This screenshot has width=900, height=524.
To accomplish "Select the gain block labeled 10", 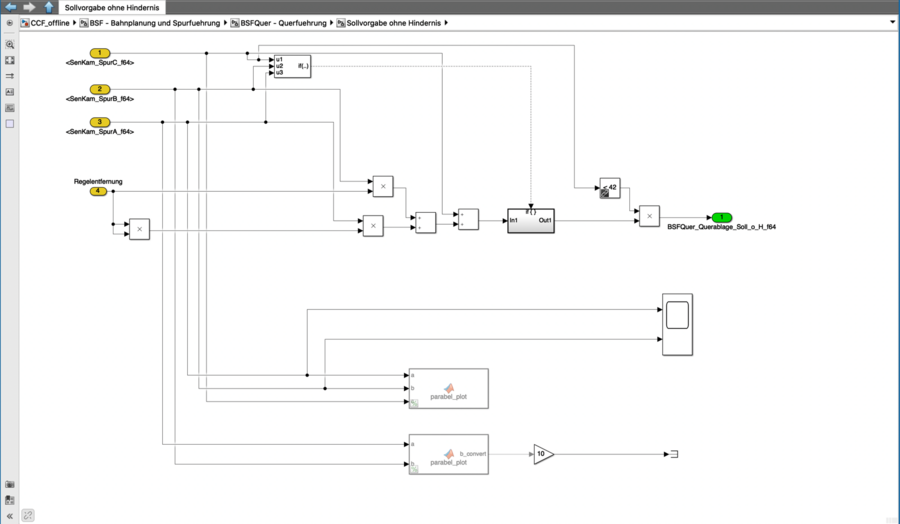I will click(542, 454).
